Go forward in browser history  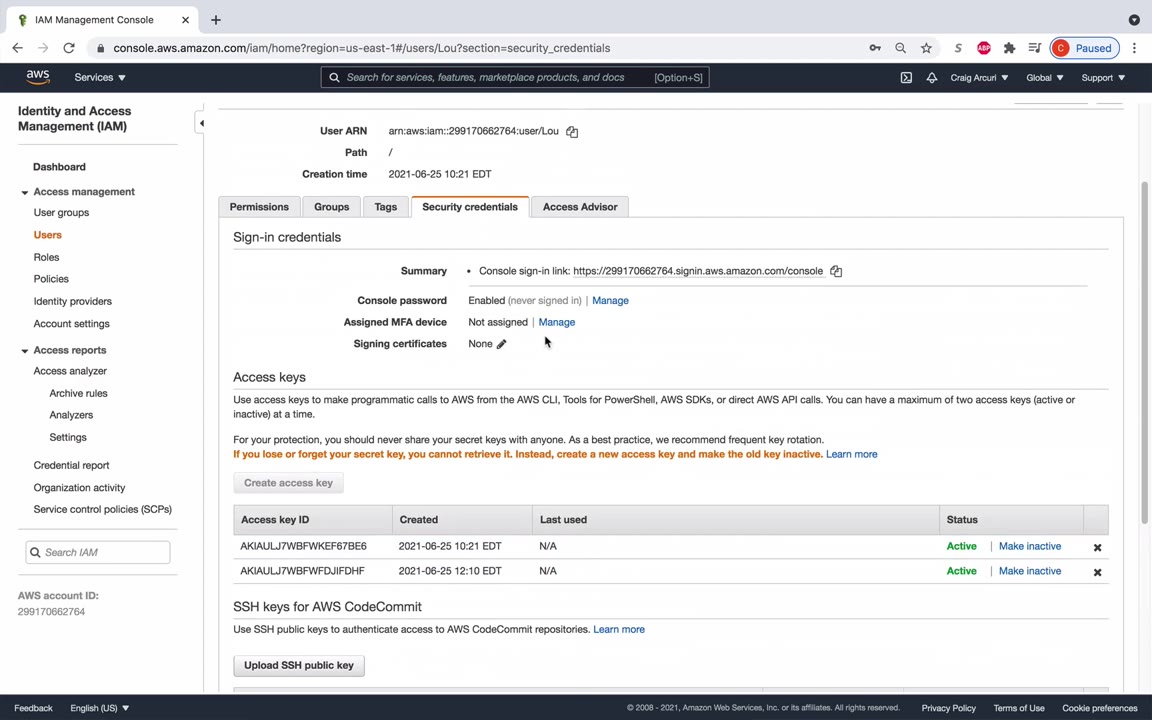pos(43,48)
